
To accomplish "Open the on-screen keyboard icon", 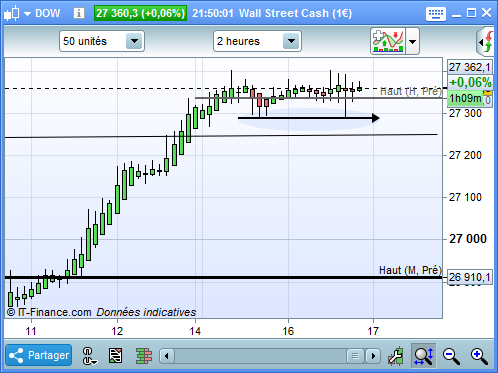I will click(x=436, y=14).
